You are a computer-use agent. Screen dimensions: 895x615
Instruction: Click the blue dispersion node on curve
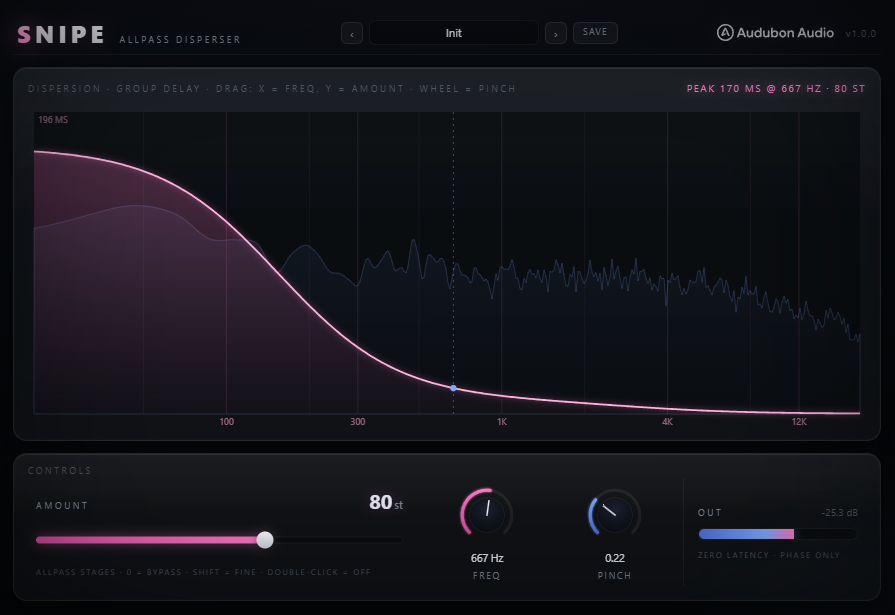(x=453, y=388)
